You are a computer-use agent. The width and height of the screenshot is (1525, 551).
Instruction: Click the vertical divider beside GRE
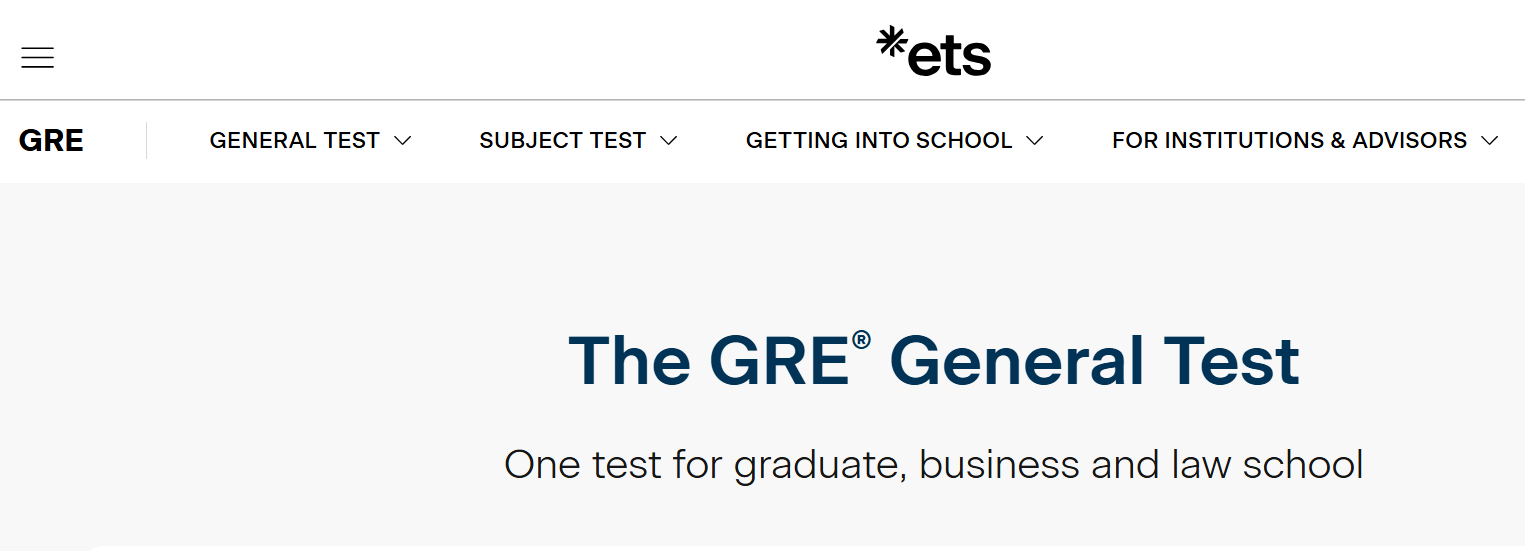[x=147, y=141]
